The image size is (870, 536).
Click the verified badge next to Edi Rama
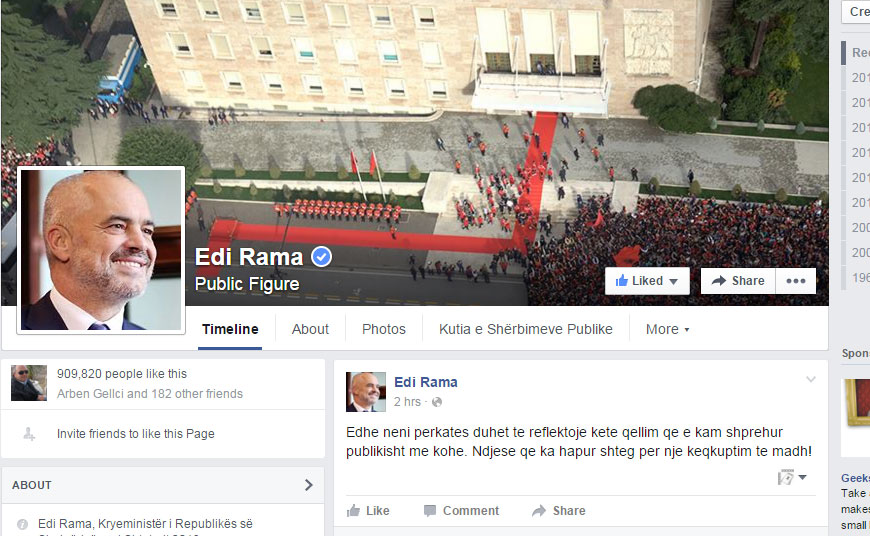pos(321,257)
